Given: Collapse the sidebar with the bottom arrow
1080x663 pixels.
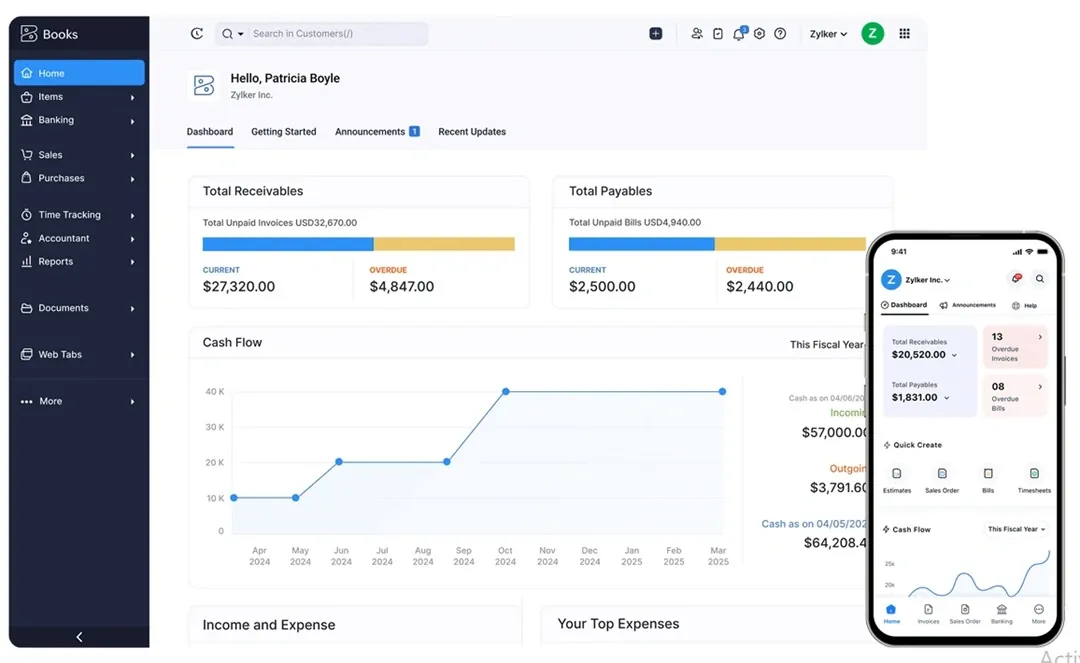Looking at the screenshot, I should [79, 637].
